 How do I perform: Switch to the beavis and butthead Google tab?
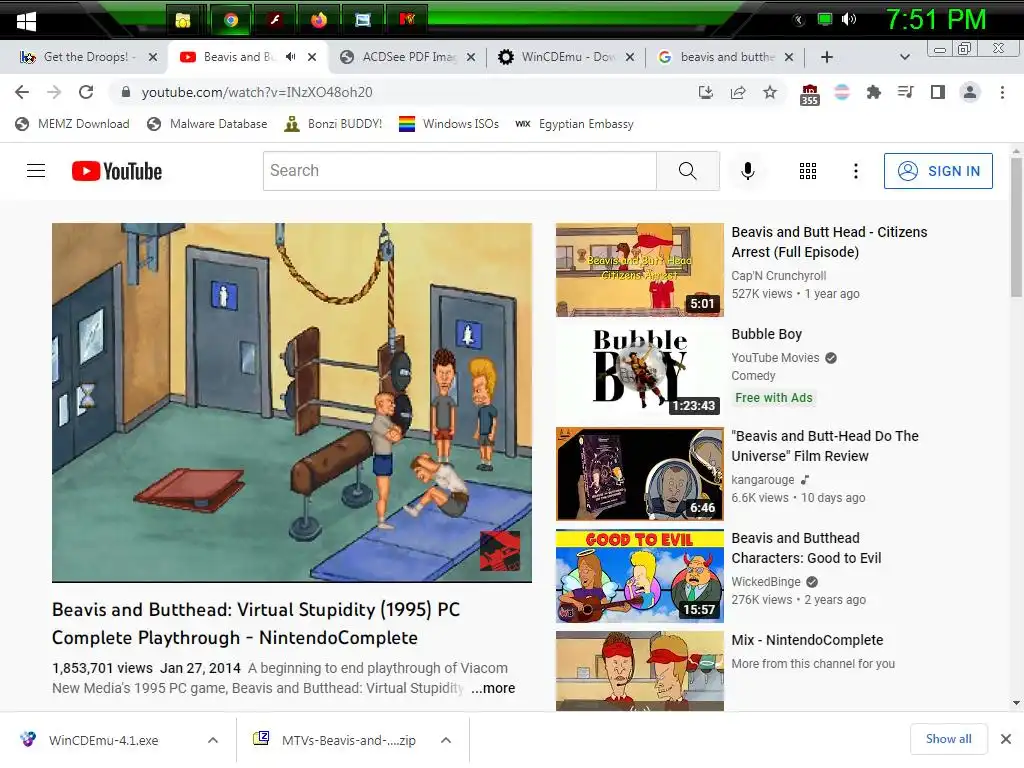[725, 57]
